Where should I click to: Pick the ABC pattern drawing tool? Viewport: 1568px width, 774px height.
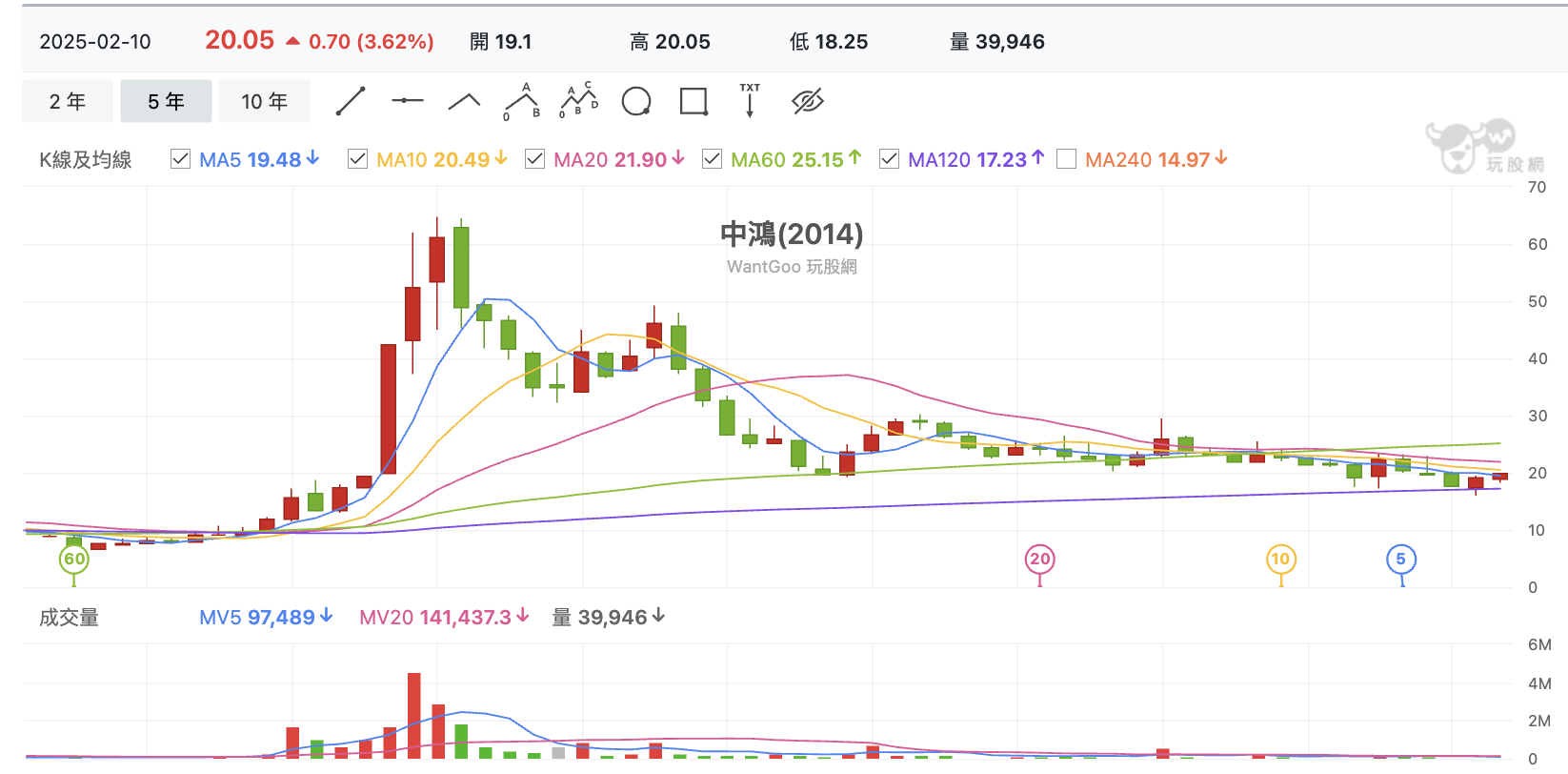pos(522,101)
